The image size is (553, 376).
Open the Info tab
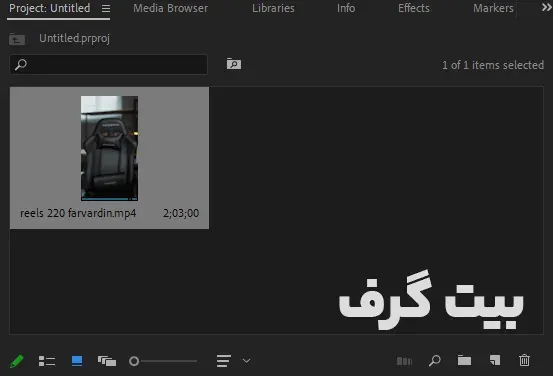pos(346,8)
